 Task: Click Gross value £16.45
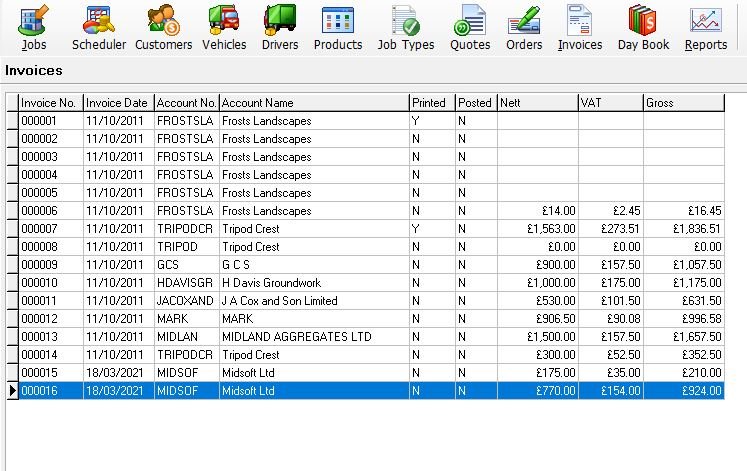point(684,211)
